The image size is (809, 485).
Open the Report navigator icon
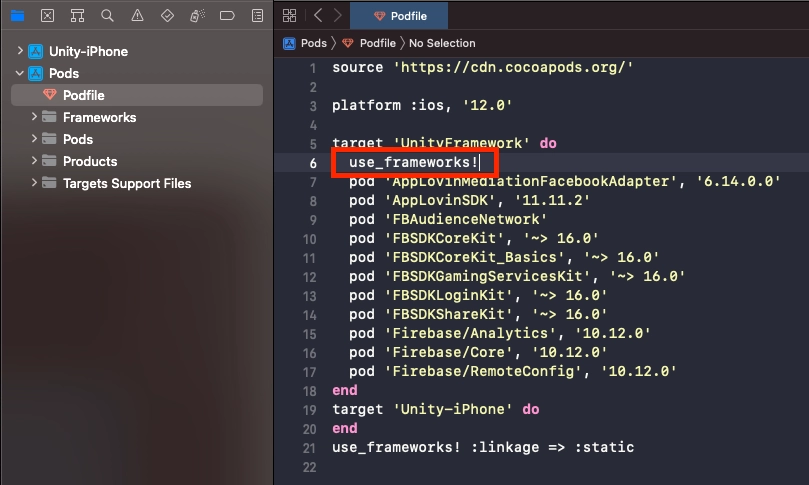pyautogui.click(x=257, y=15)
